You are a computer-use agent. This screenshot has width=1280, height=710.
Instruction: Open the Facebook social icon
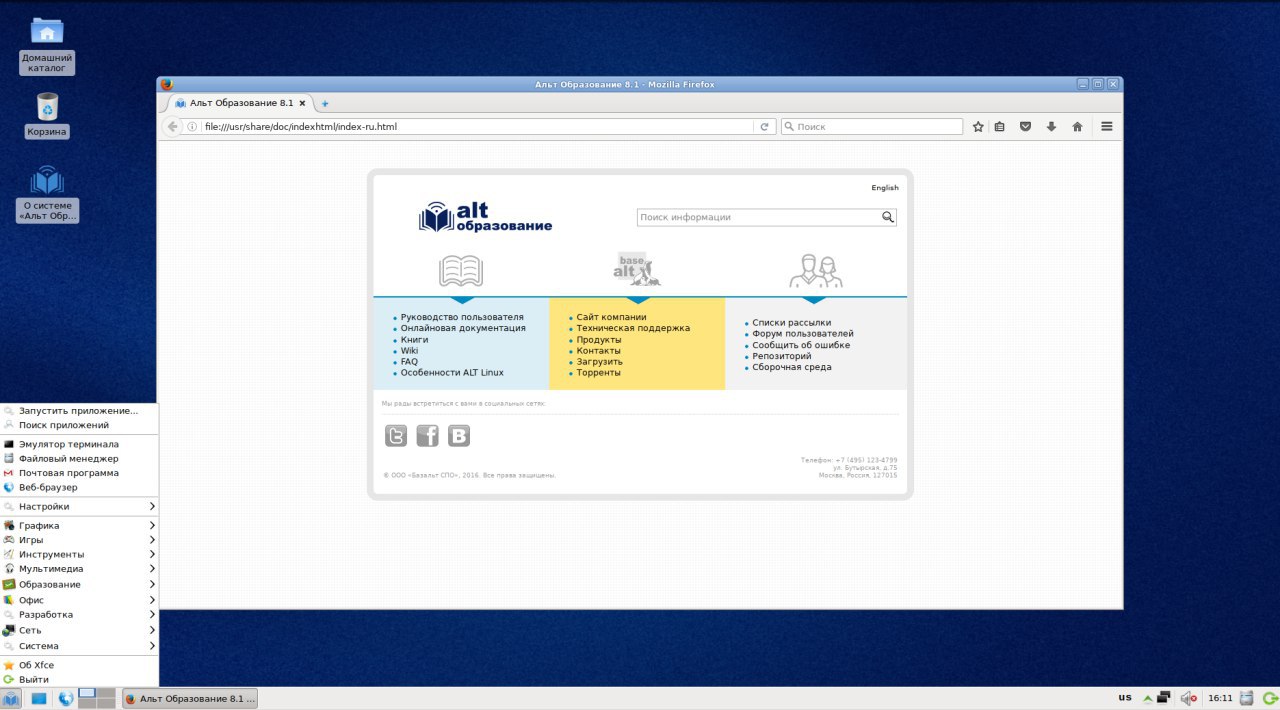pos(427,436)
